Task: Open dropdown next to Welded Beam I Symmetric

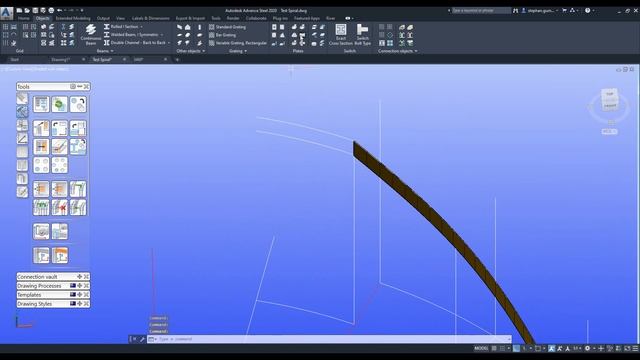Action: [162, 35]
